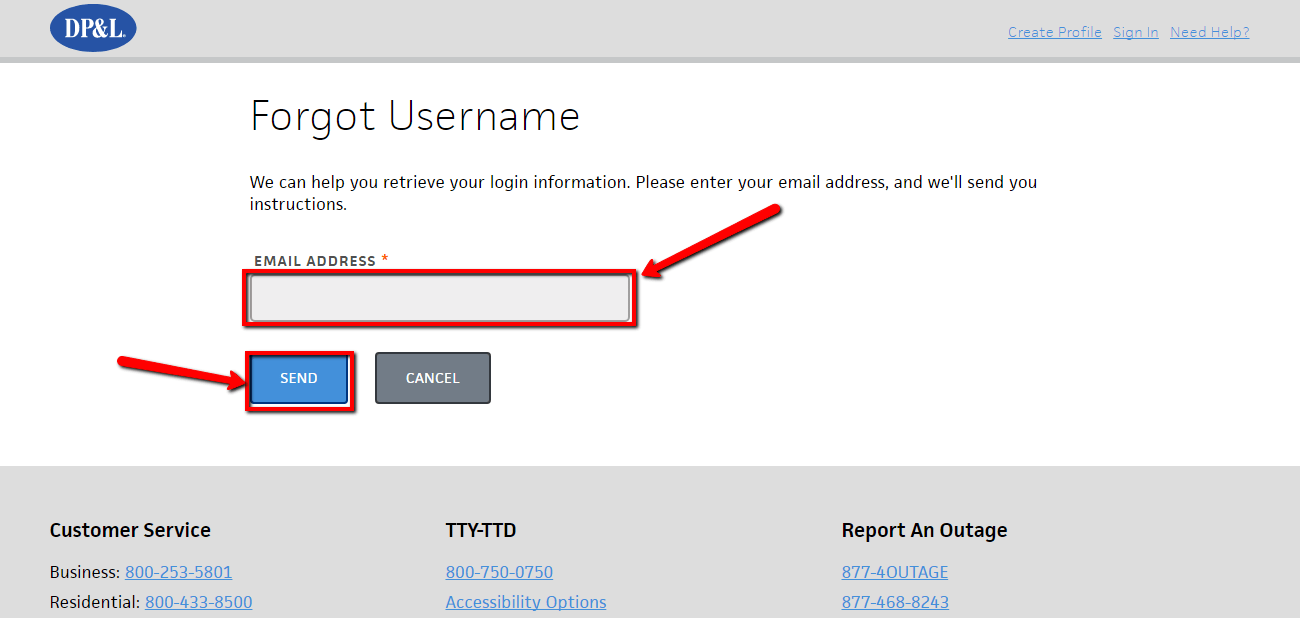
Task: Open Accessibility Options
Action: click(x=525, y=602)
